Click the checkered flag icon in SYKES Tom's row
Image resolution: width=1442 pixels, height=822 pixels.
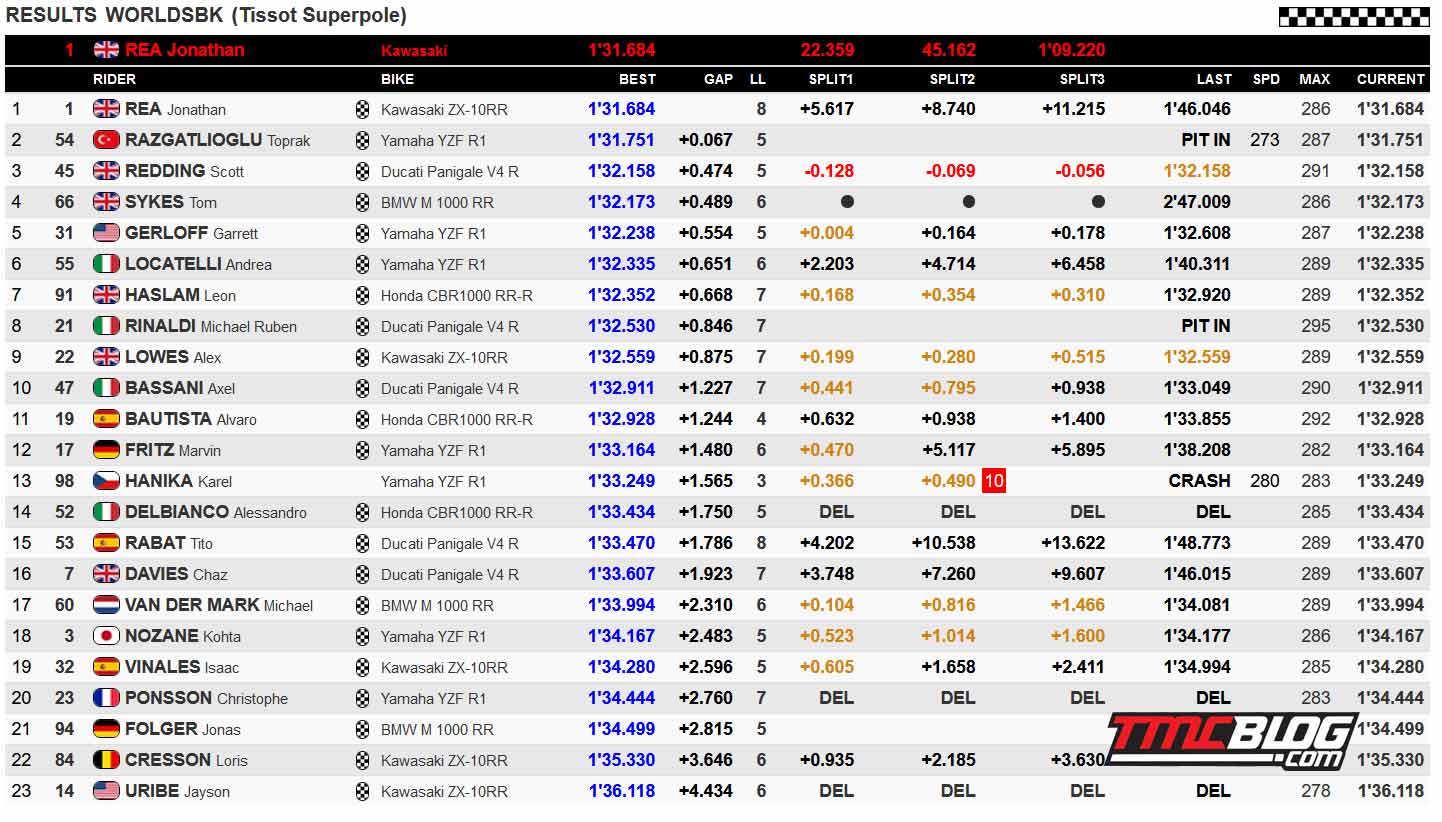(x=362, y=202)
